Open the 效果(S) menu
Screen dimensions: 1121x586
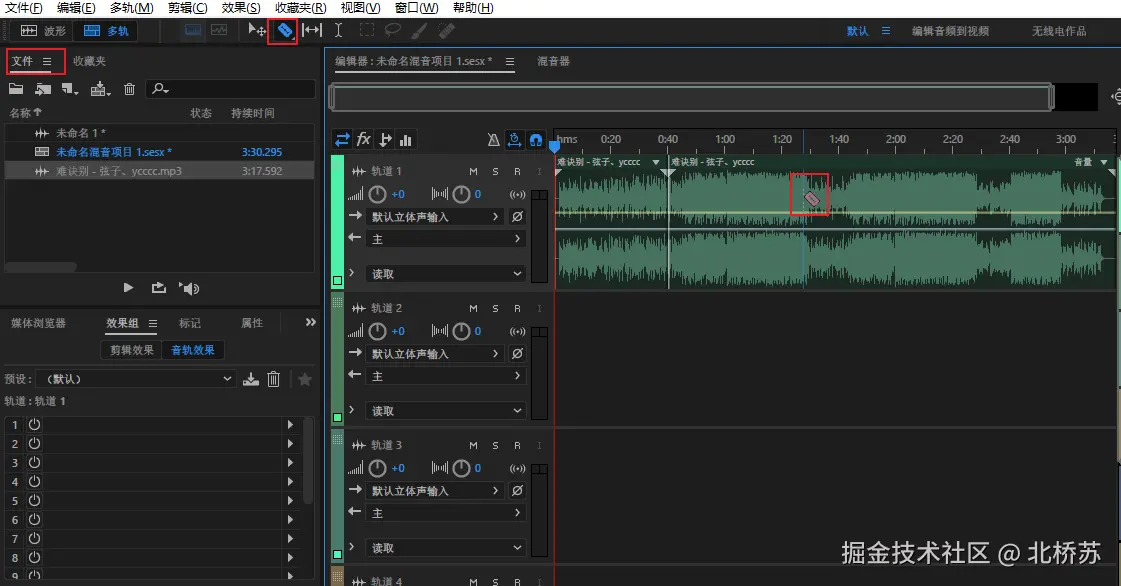coord(241,8)
